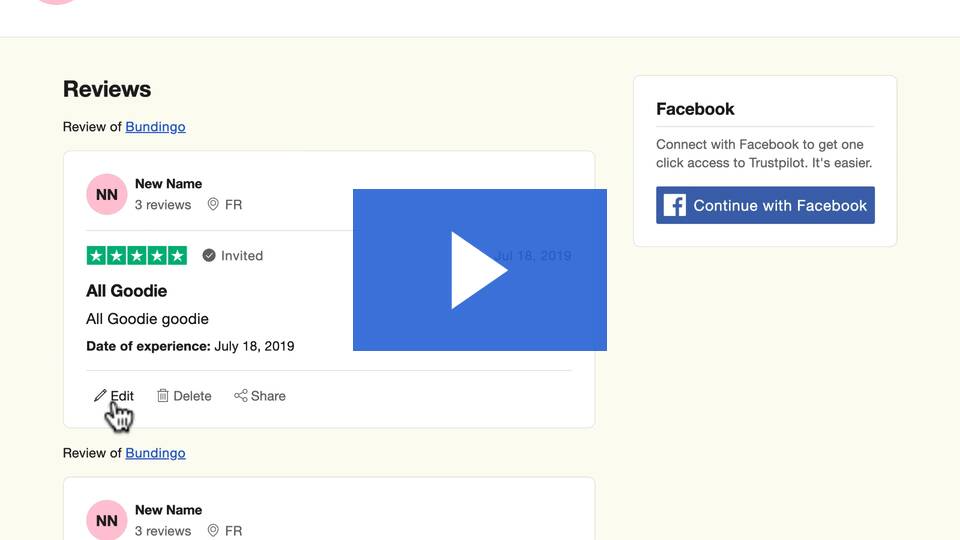Click Continue with Facebook button
Image resolution: width=960 pixels, height=540 pixels.
(765, 205)
